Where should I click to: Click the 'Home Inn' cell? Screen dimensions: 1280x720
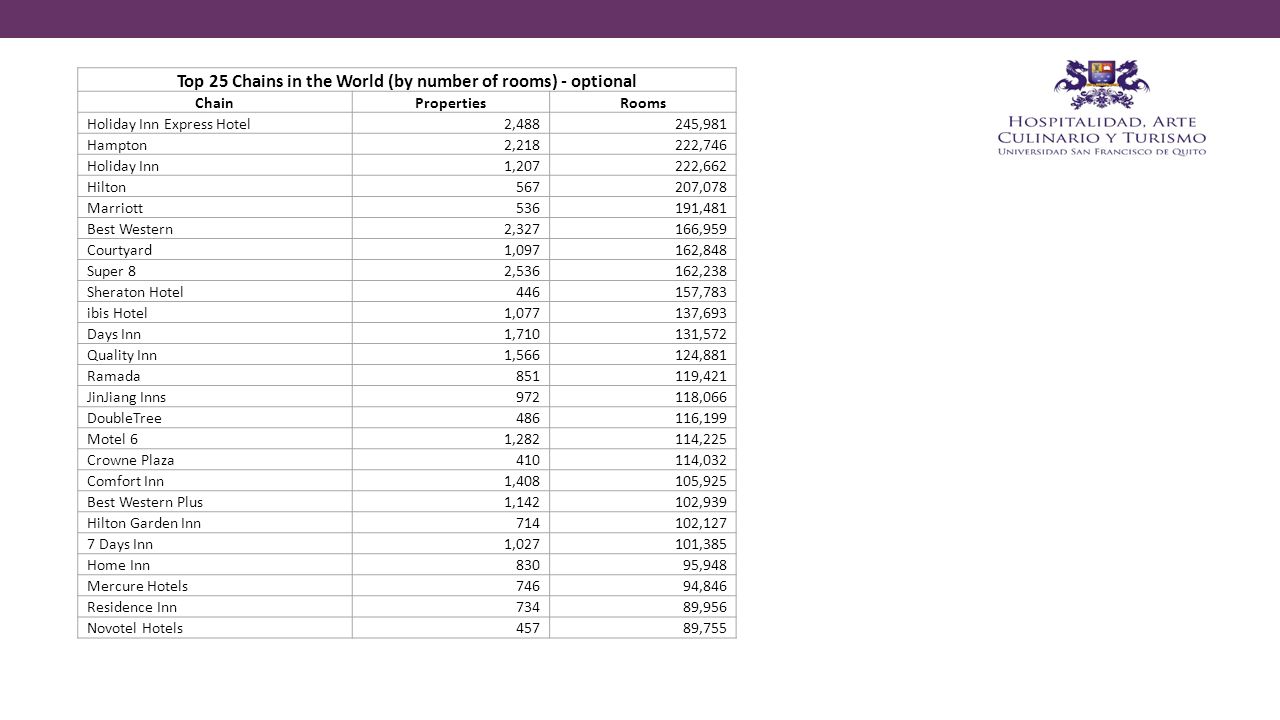pyautogui.click(x=215, y=565)
